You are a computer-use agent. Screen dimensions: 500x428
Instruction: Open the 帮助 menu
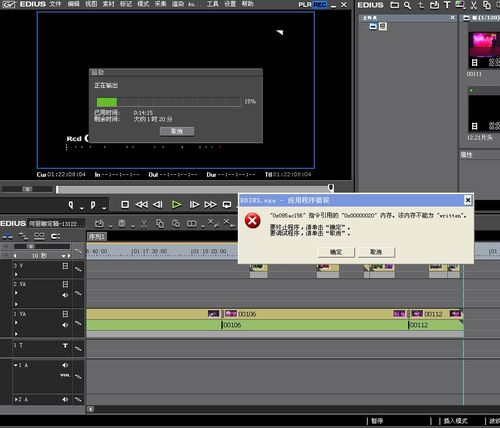(247, 4)
